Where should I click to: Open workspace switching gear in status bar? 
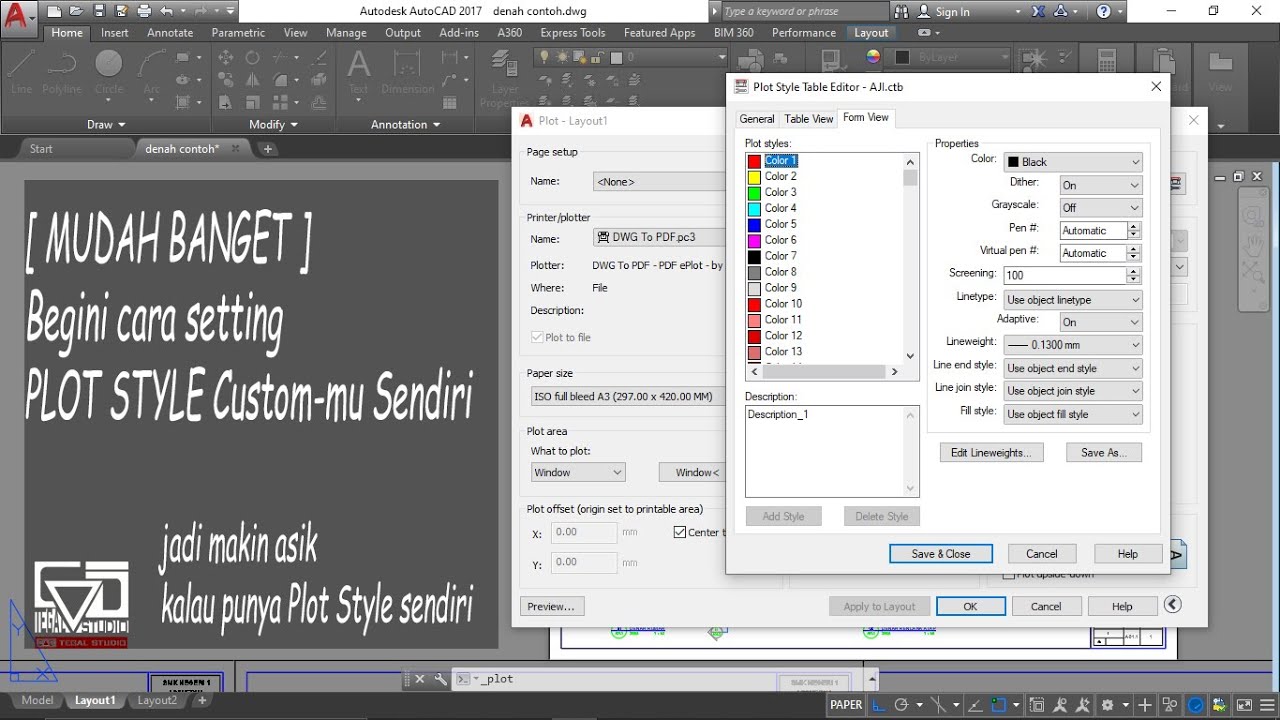click(x=1108, y=704)
